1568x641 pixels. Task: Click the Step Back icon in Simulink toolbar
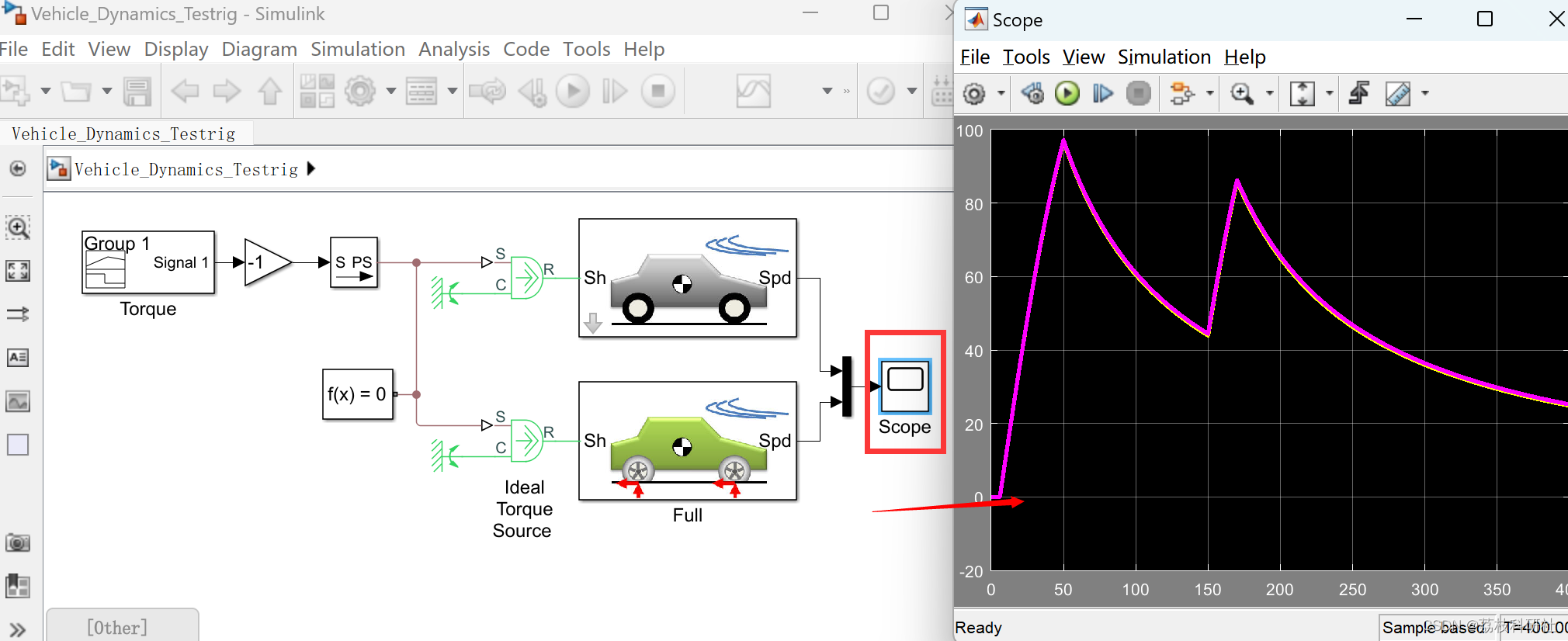532,91
